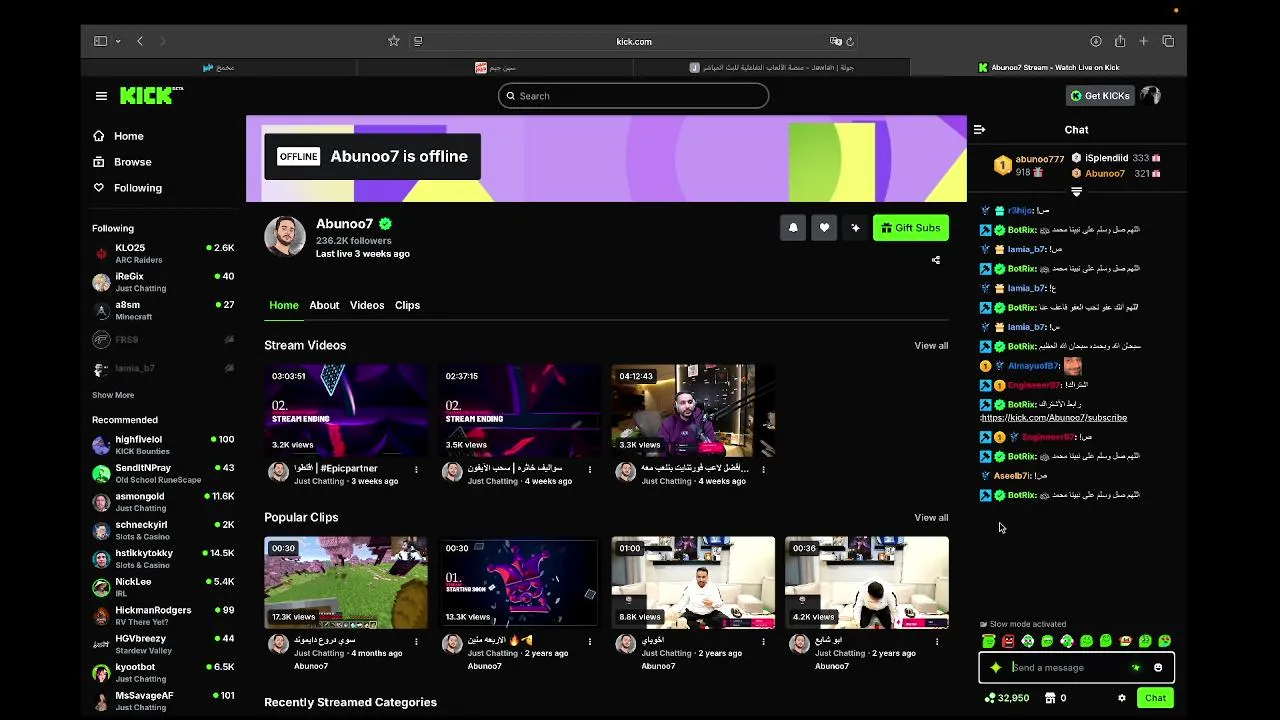
Task: Expand the chat leaderboard arrow
Action: pos(1076,191)
